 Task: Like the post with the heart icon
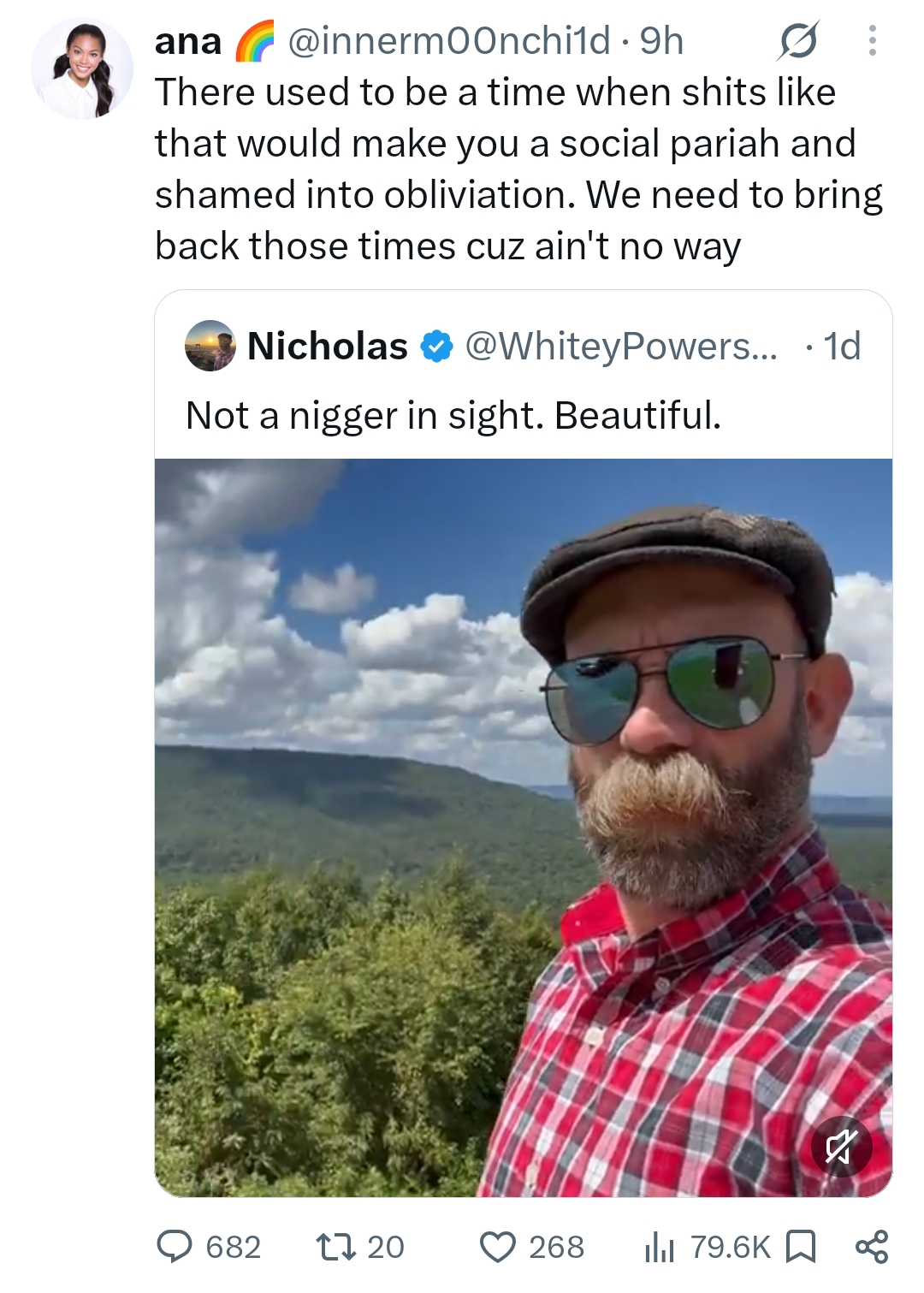click(x=531, y=1247)
